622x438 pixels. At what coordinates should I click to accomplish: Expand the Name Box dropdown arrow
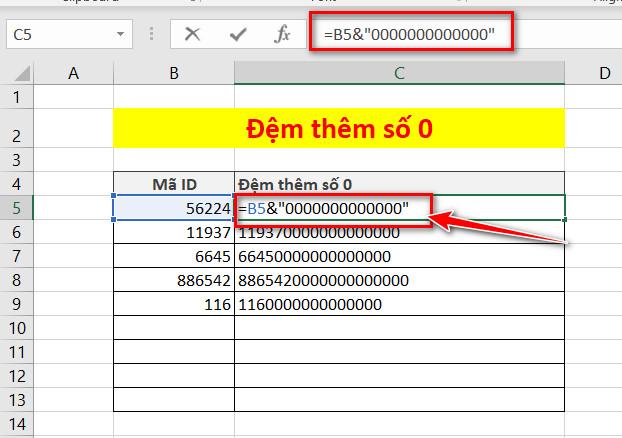pos(121,34)
